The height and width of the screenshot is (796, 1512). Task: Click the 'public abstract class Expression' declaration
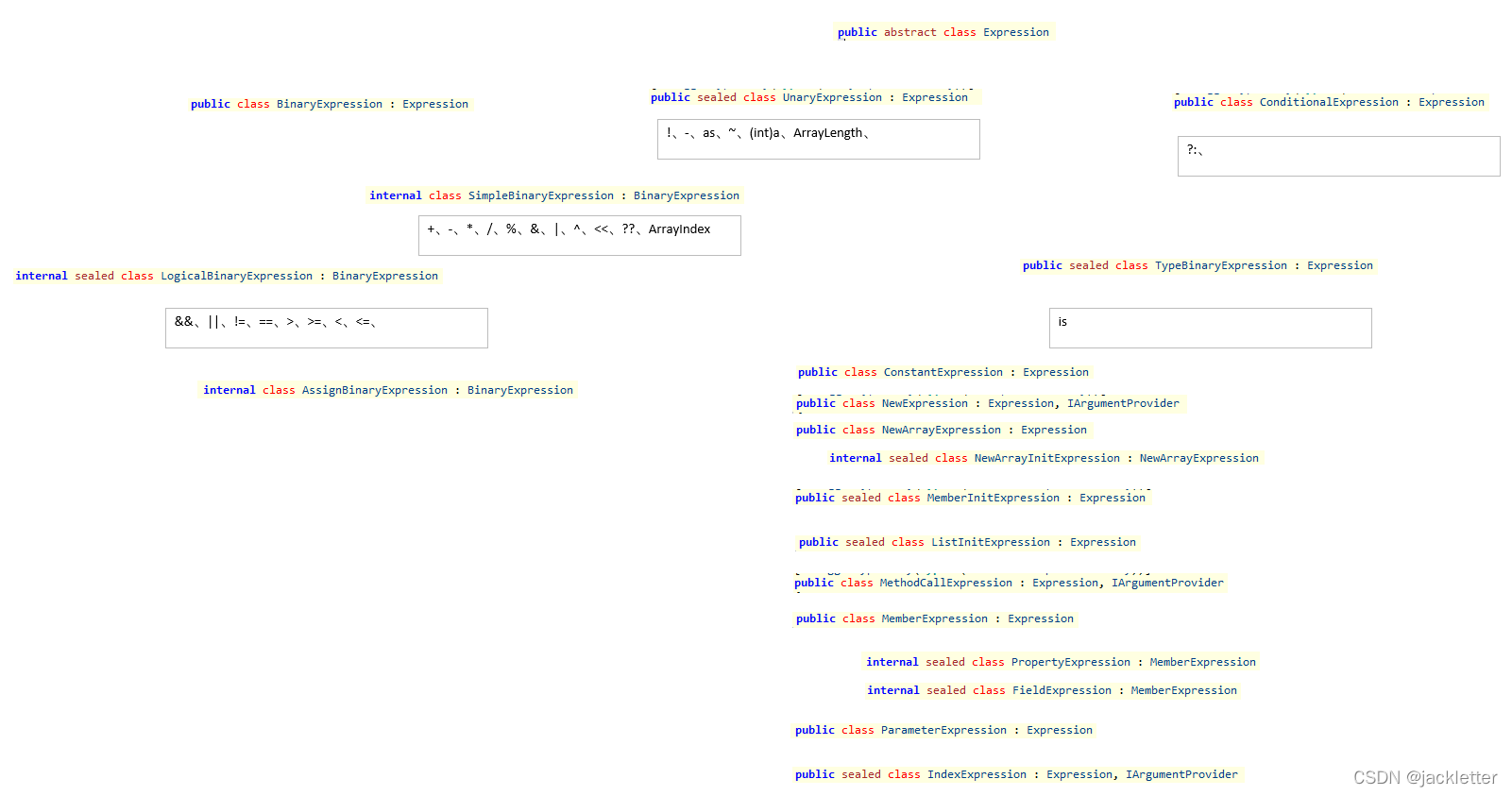pos(943,32)
